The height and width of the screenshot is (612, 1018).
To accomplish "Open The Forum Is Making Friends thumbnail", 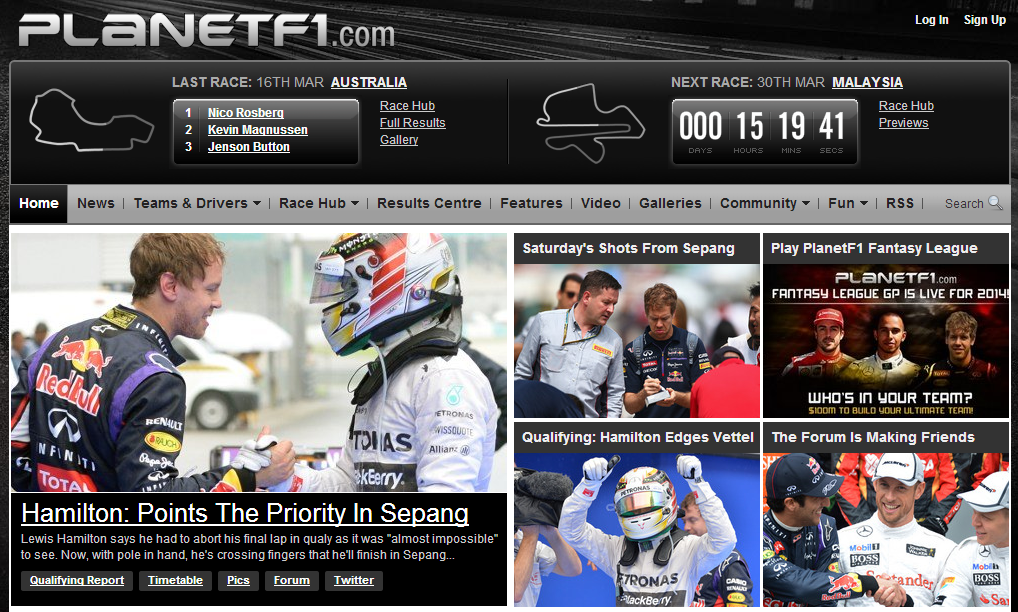I will 886,530.
